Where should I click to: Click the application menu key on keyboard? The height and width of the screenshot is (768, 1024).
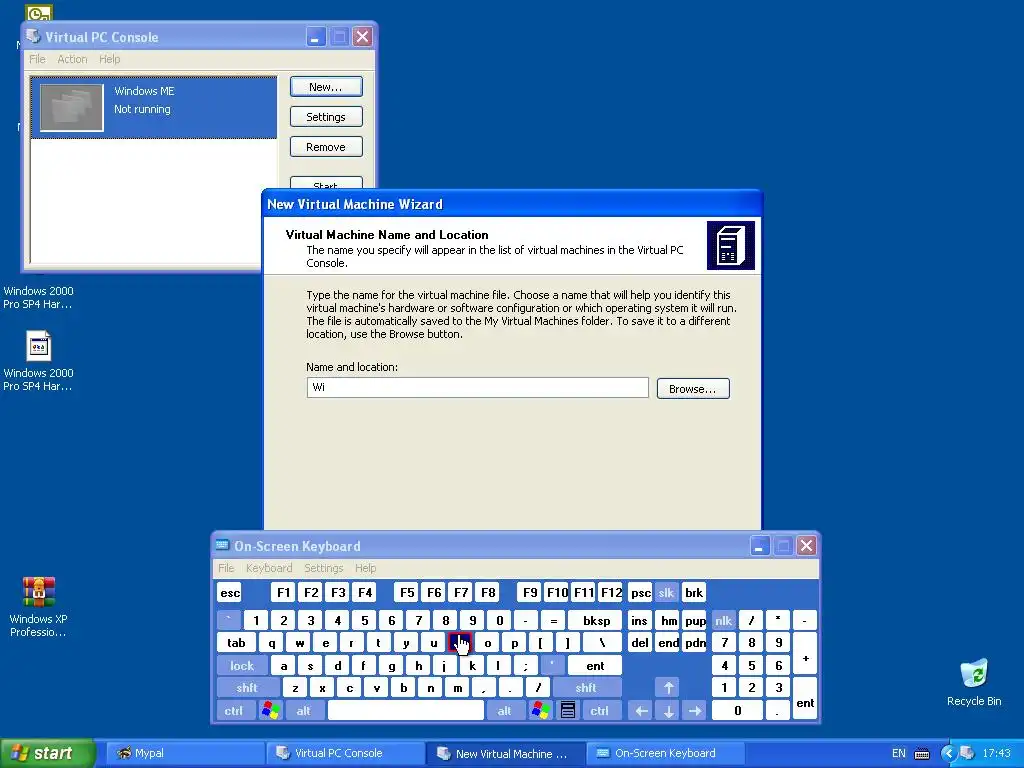tap(568, 711)
